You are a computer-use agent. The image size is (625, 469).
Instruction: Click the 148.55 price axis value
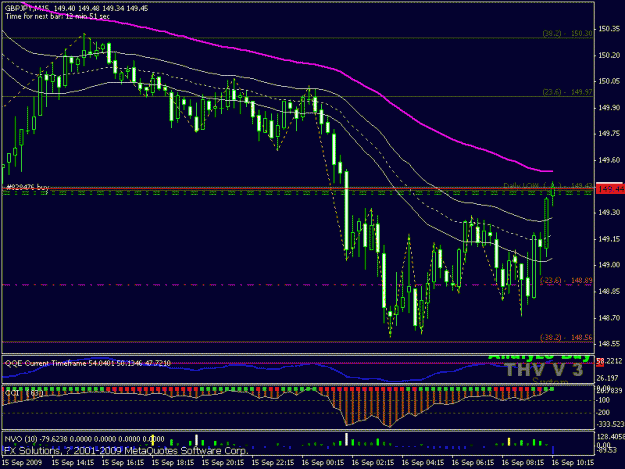(x=609, y=344)
